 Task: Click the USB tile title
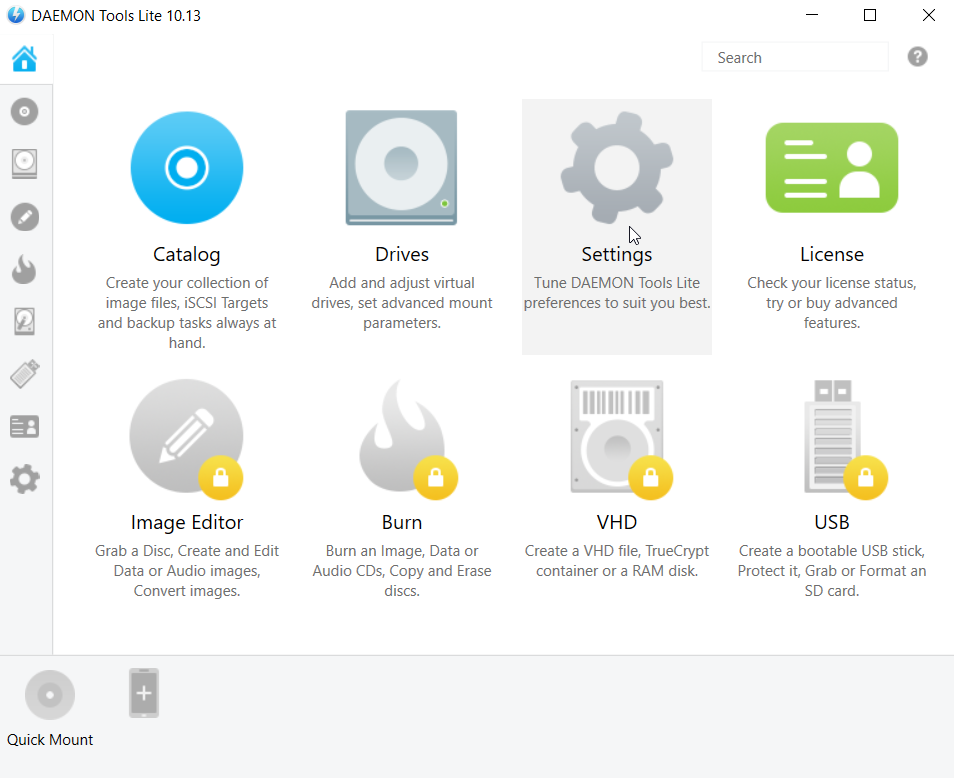point(832,523)
